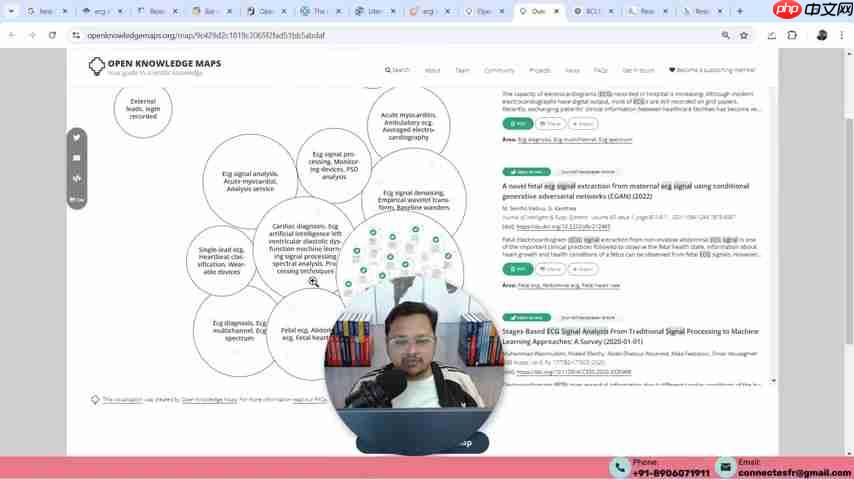Open the FAQs menu item
This screenshot has height=480, width=854.
pos(600,70)
